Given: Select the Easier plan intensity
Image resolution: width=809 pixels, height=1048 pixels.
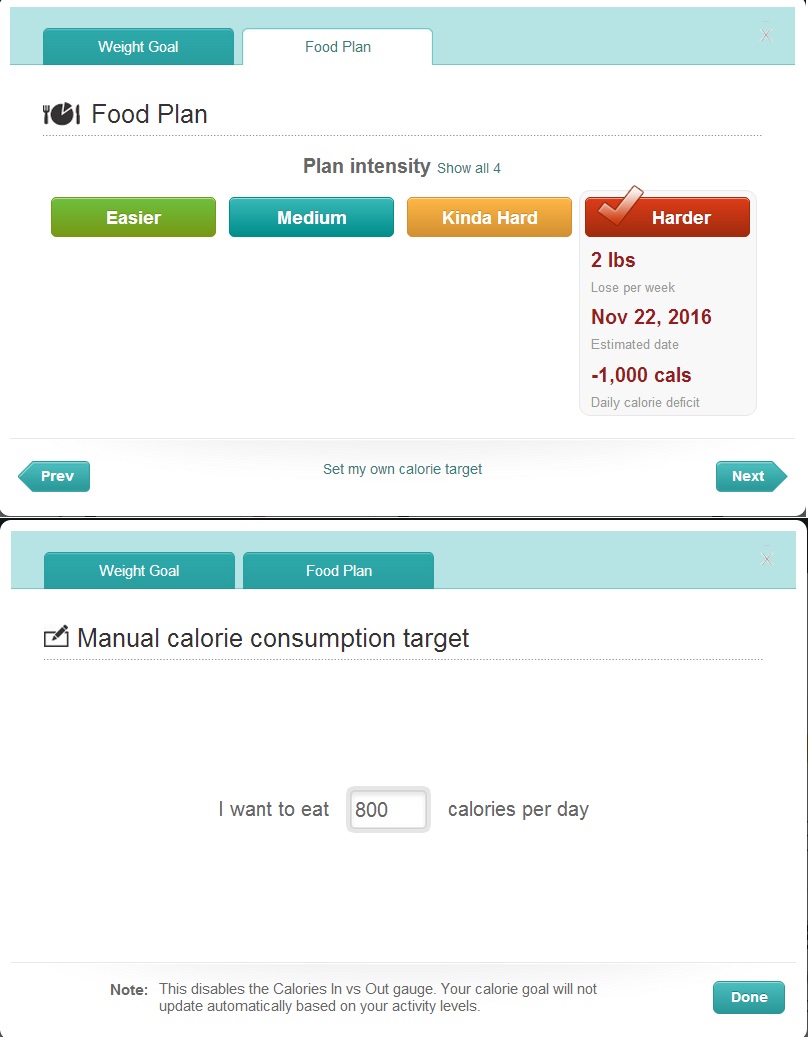Looking at the screenshot, I should pyautogui.click(x=134, y=217).
